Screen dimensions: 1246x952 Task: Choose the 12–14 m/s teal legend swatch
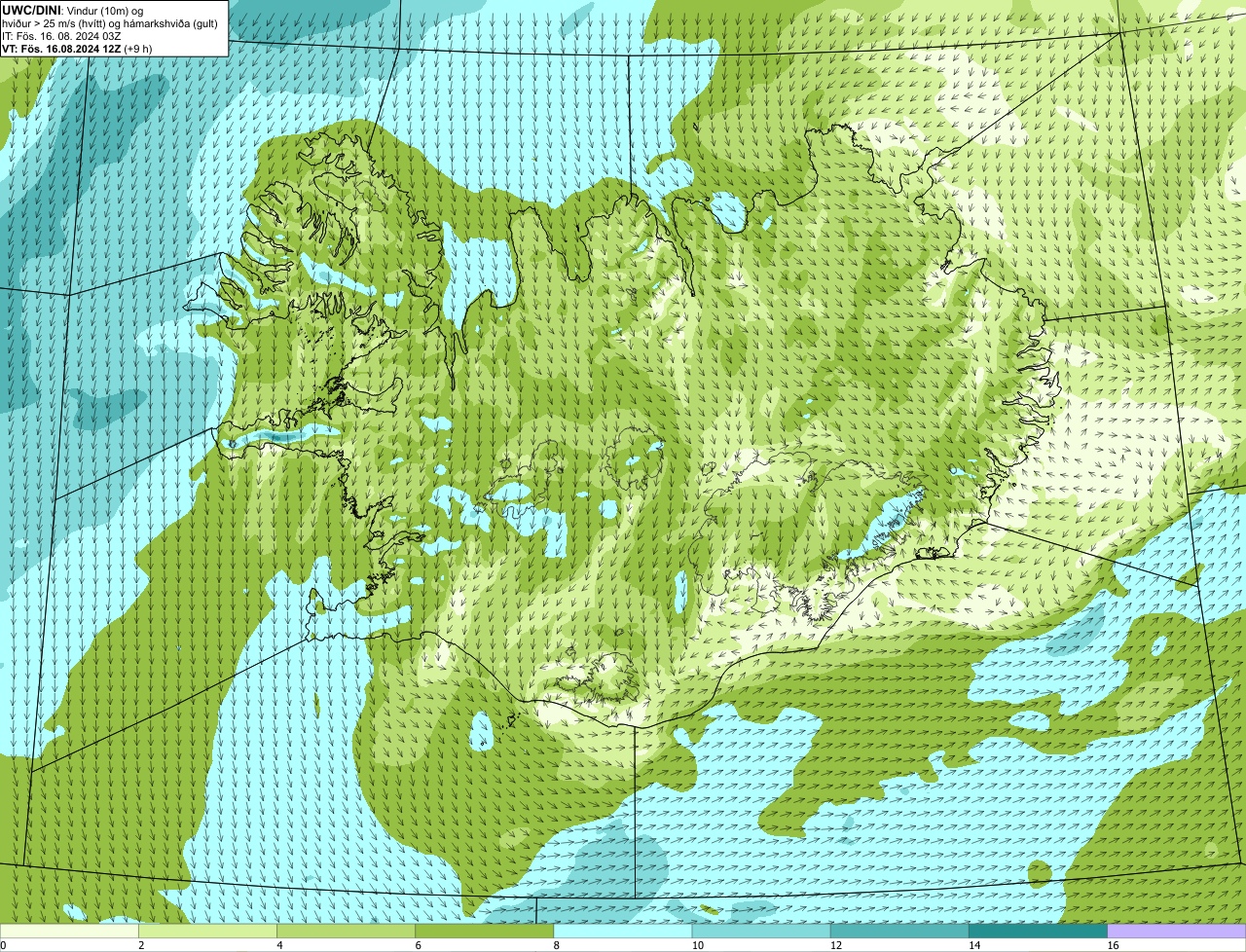click(x=899, y=932)
